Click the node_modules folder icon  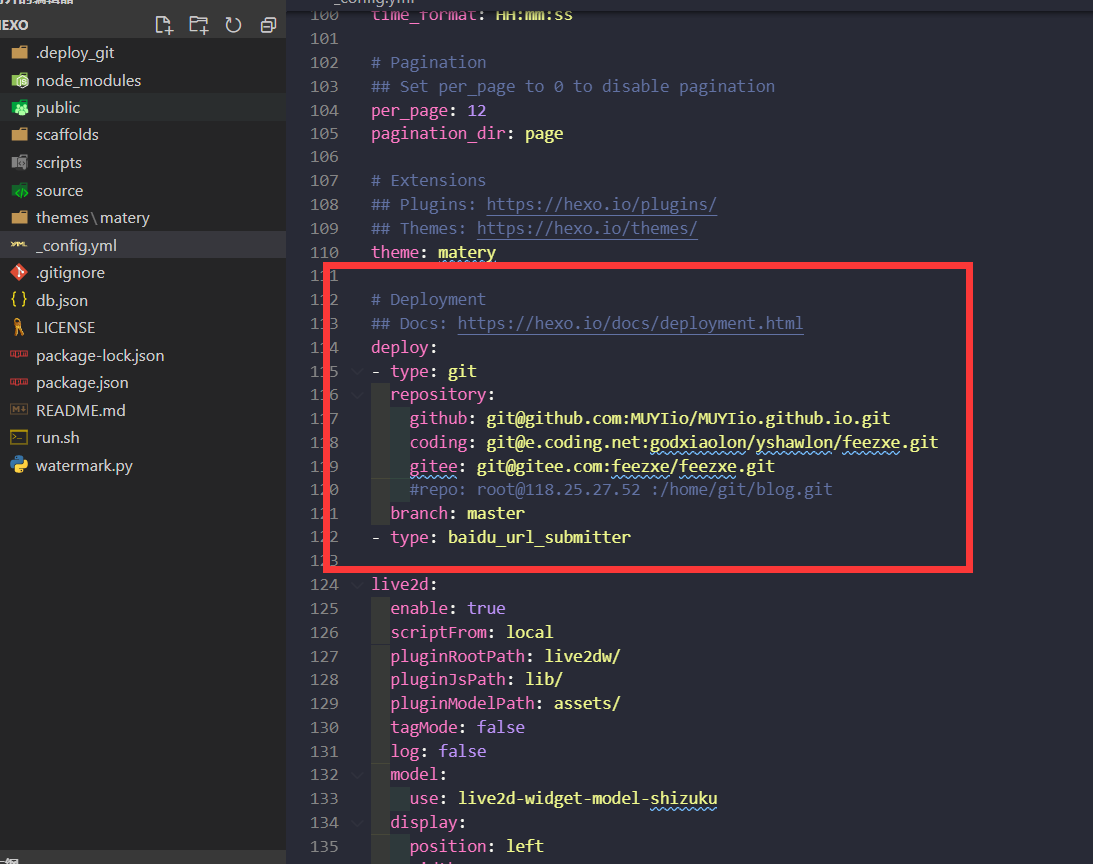click(x=20, y=80)
